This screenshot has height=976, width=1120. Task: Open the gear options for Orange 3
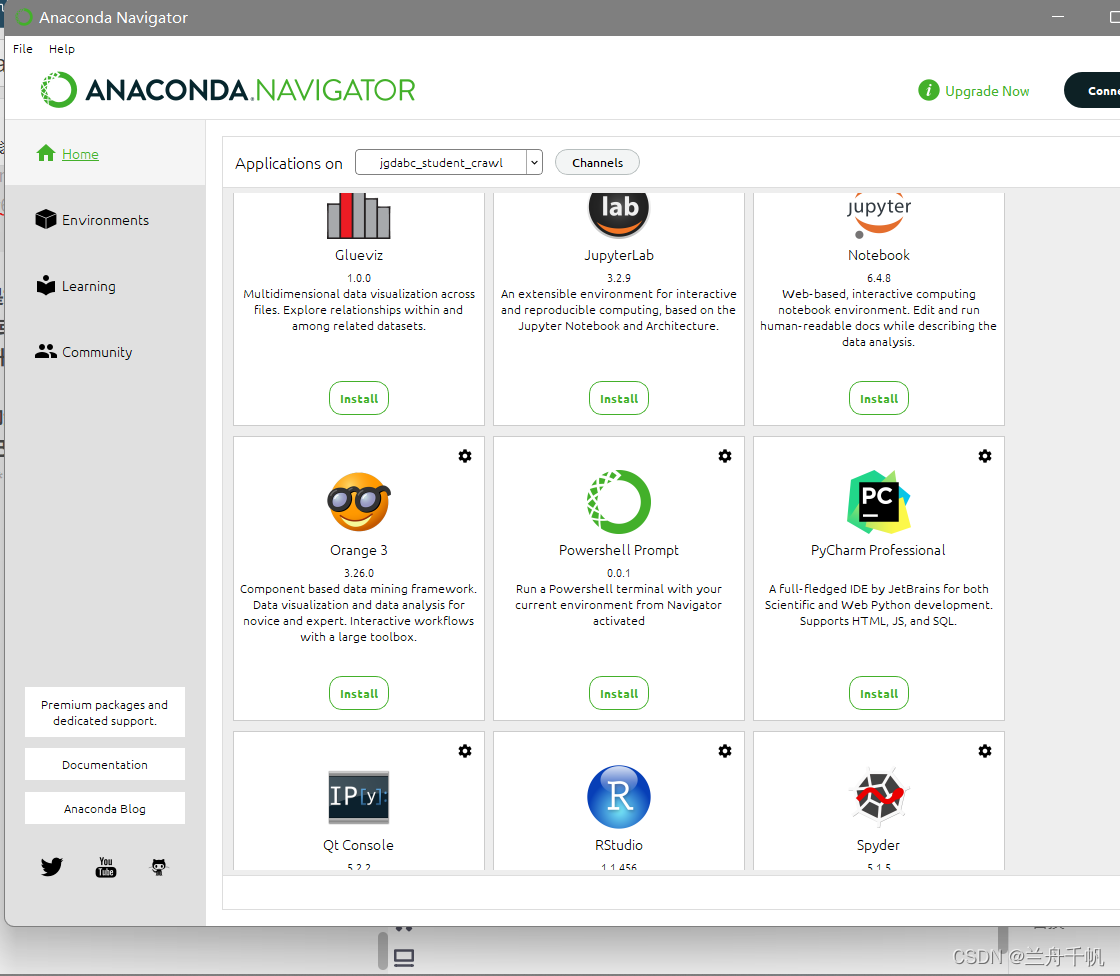465,456
